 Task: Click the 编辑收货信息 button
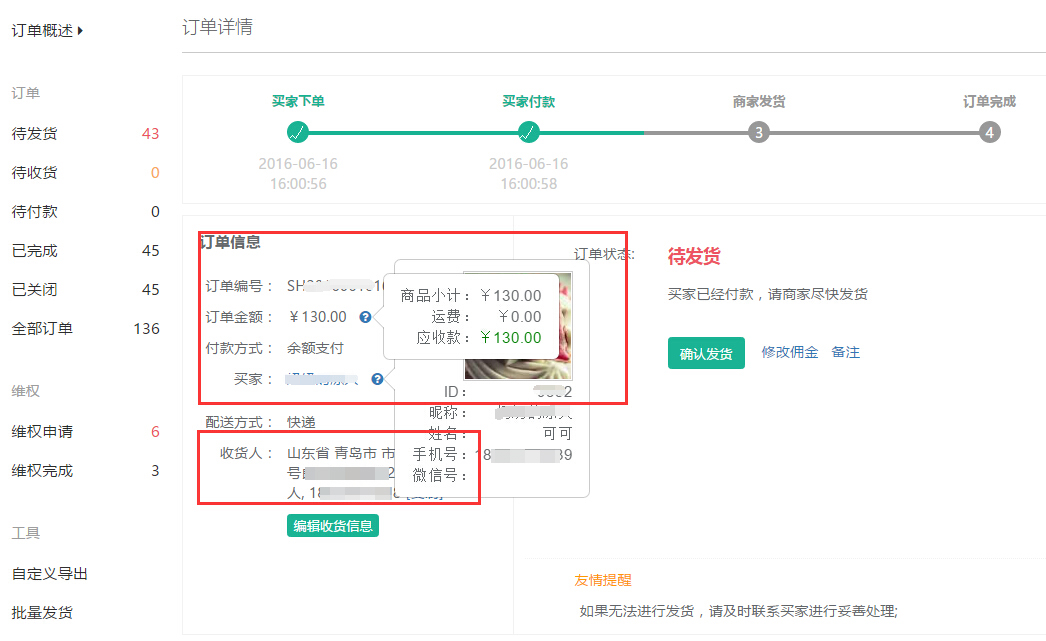[x=333, y=526]
